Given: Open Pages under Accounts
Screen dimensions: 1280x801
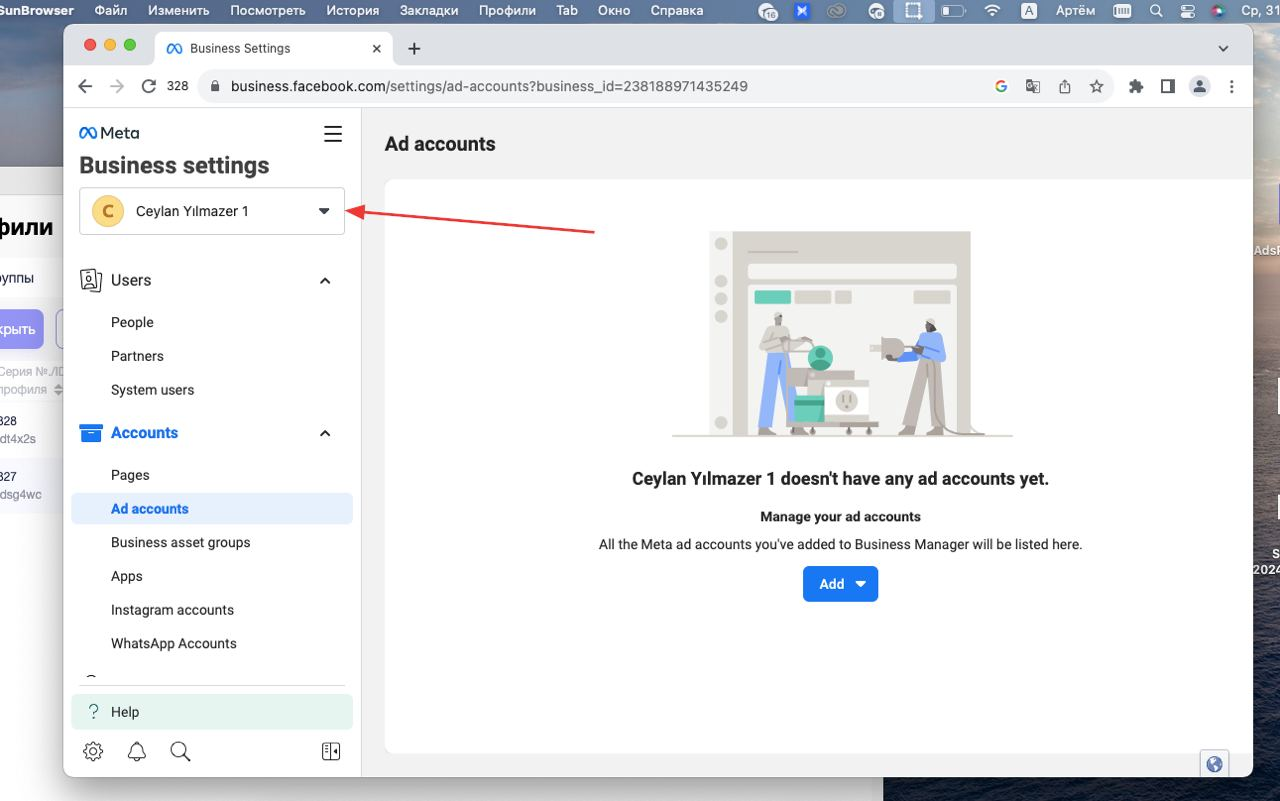Looking at the screenshot, I should coord(130,475).
